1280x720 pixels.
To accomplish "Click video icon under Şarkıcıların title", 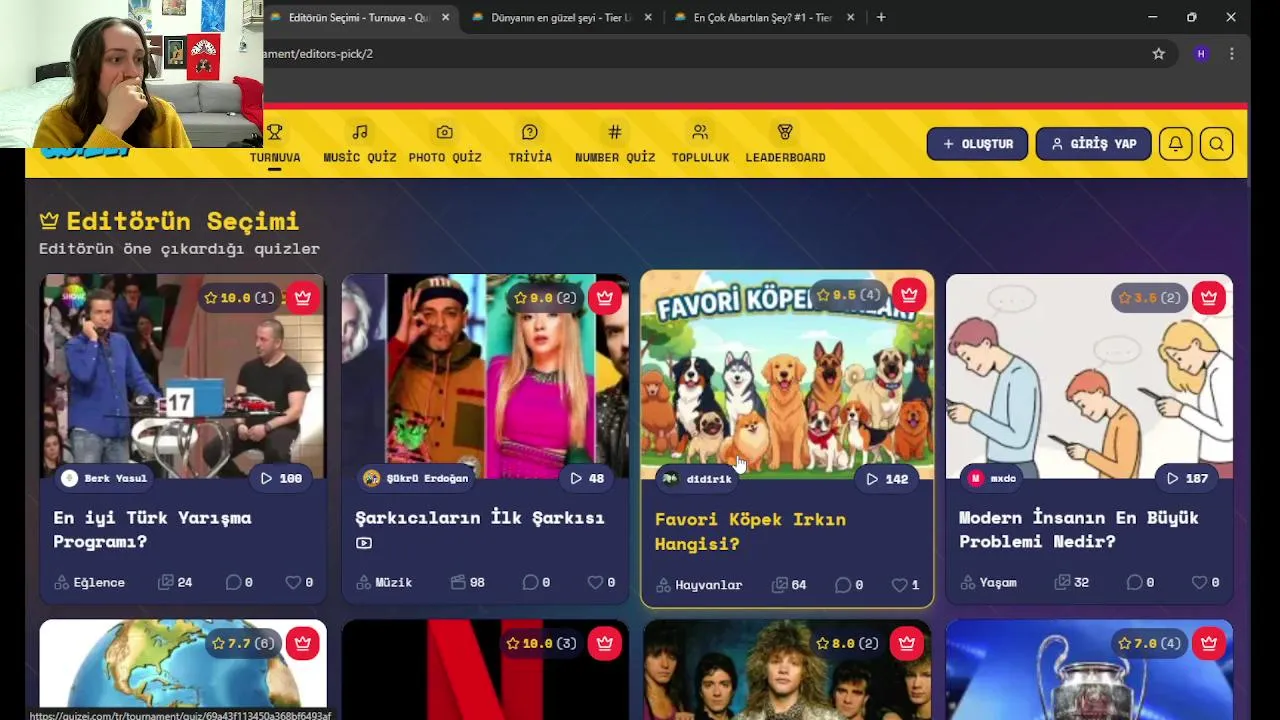I will tap(364, 543).
